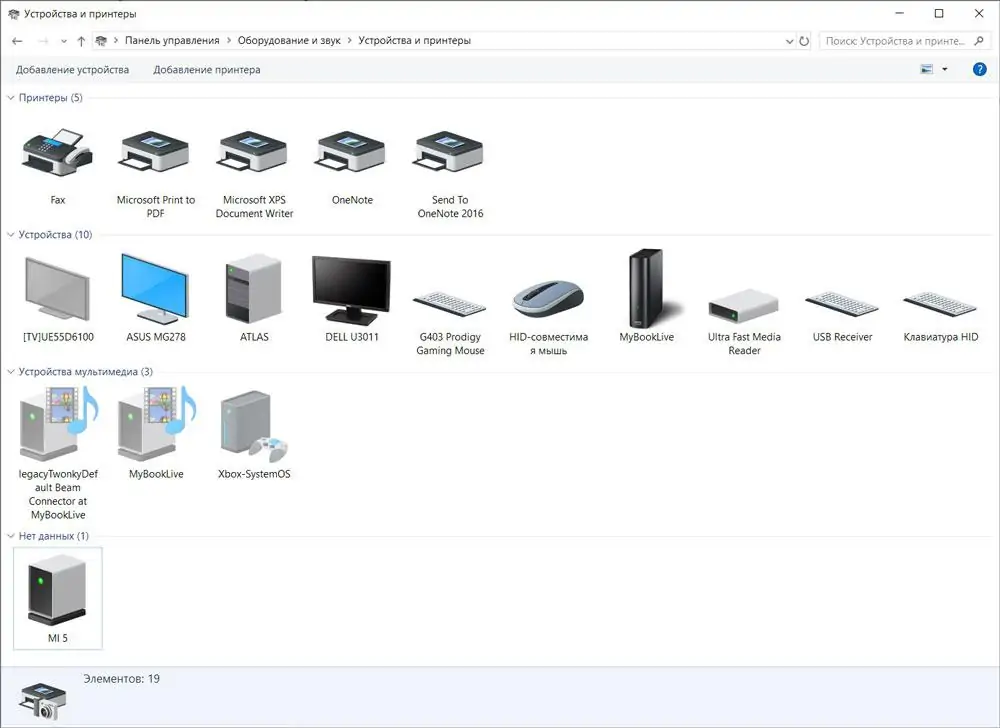
Task: Select the Клавиатура HID device
Action: (x=940, y=305)
